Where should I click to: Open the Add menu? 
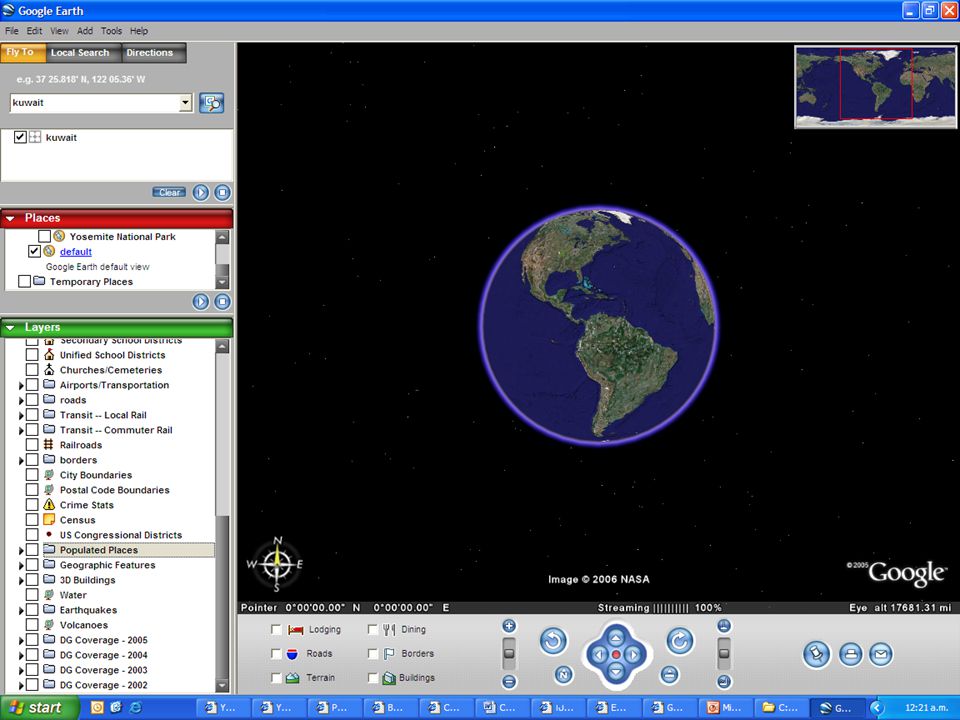(x=85, y=31)
